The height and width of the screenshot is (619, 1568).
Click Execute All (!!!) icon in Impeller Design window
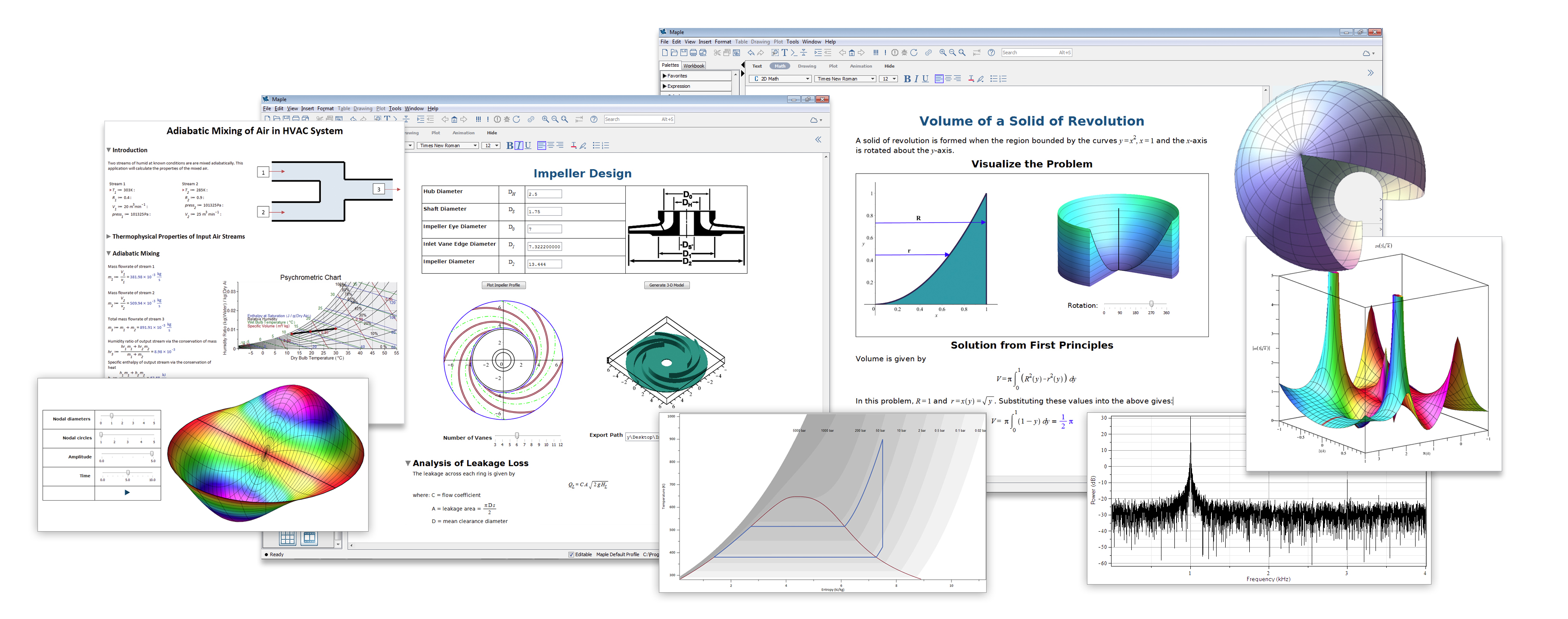[x=478, y=119]
